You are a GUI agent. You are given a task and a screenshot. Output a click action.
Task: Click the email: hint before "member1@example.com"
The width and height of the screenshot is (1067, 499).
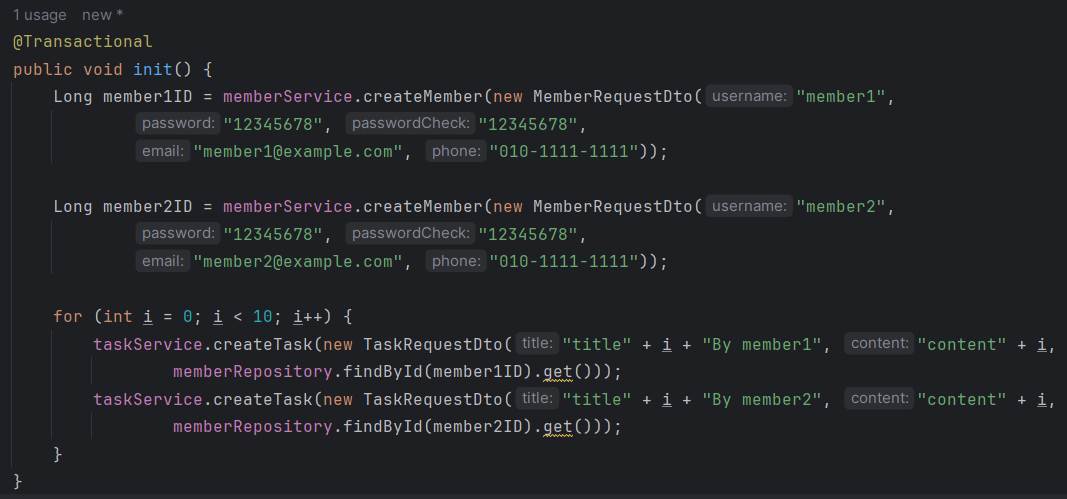(163, 151)
